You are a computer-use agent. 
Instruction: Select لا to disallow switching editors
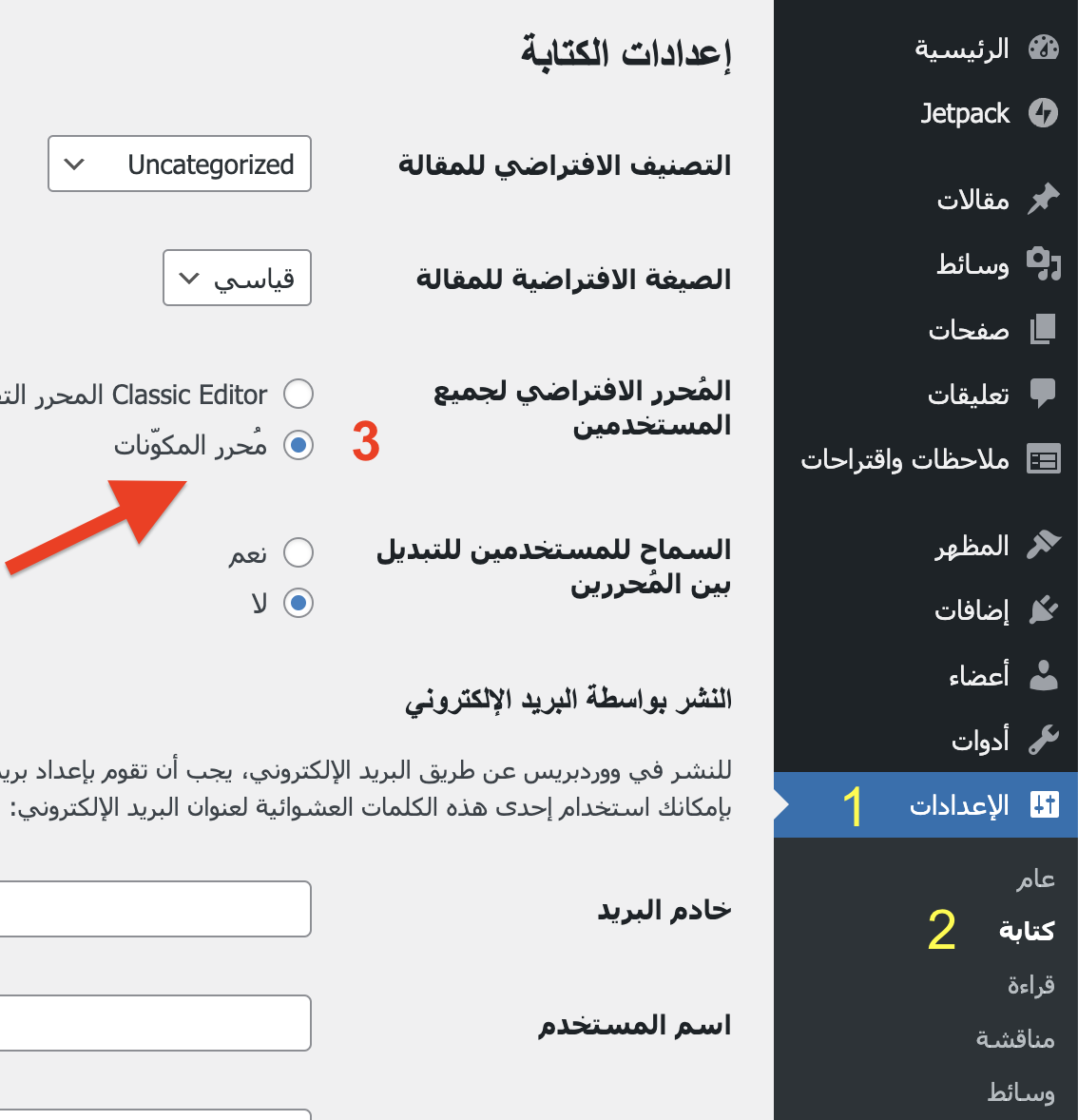(298, 603)
